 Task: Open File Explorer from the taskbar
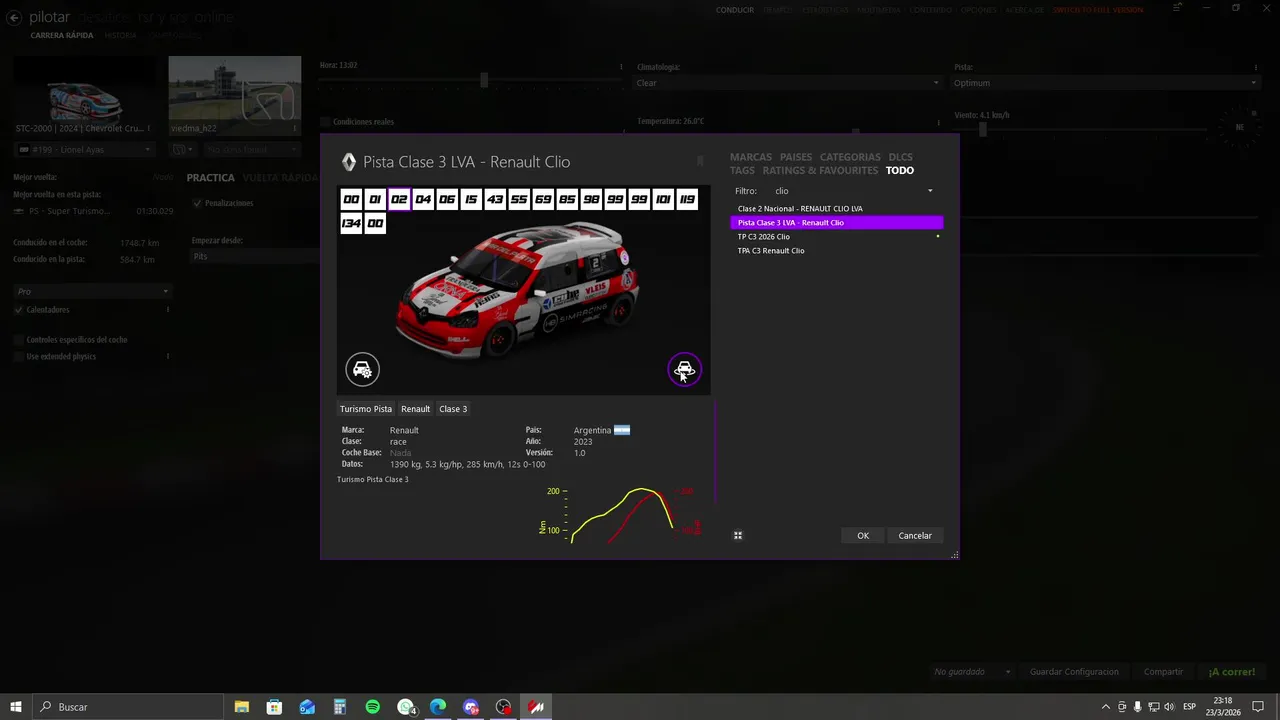[x=242, y=707]
